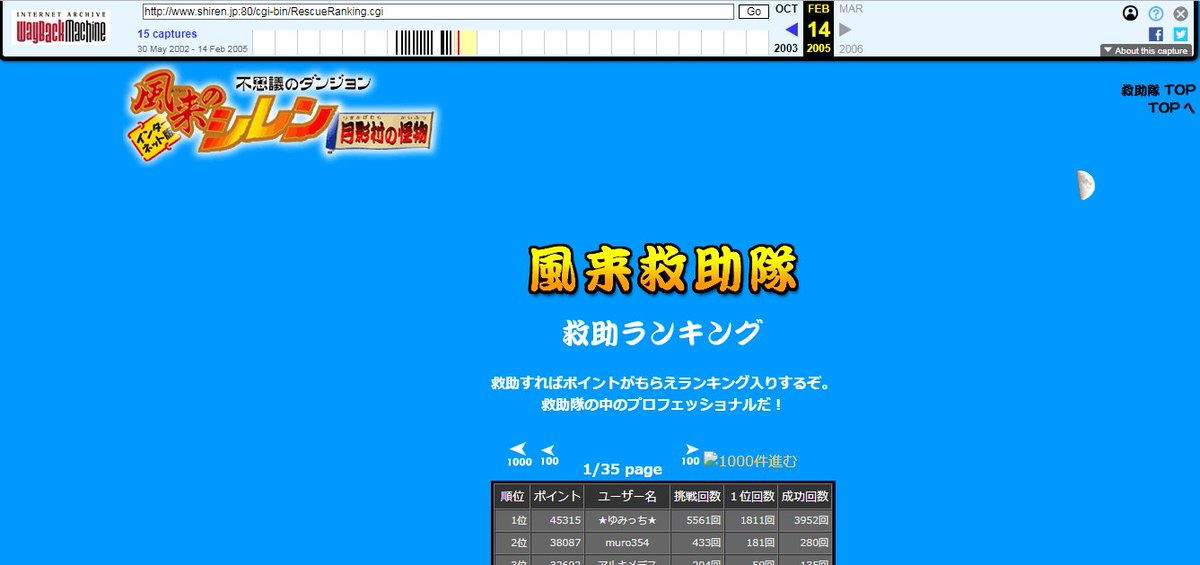Click the broken 1000件進む image link
1200x565 pixels.
tap(751, 461)
